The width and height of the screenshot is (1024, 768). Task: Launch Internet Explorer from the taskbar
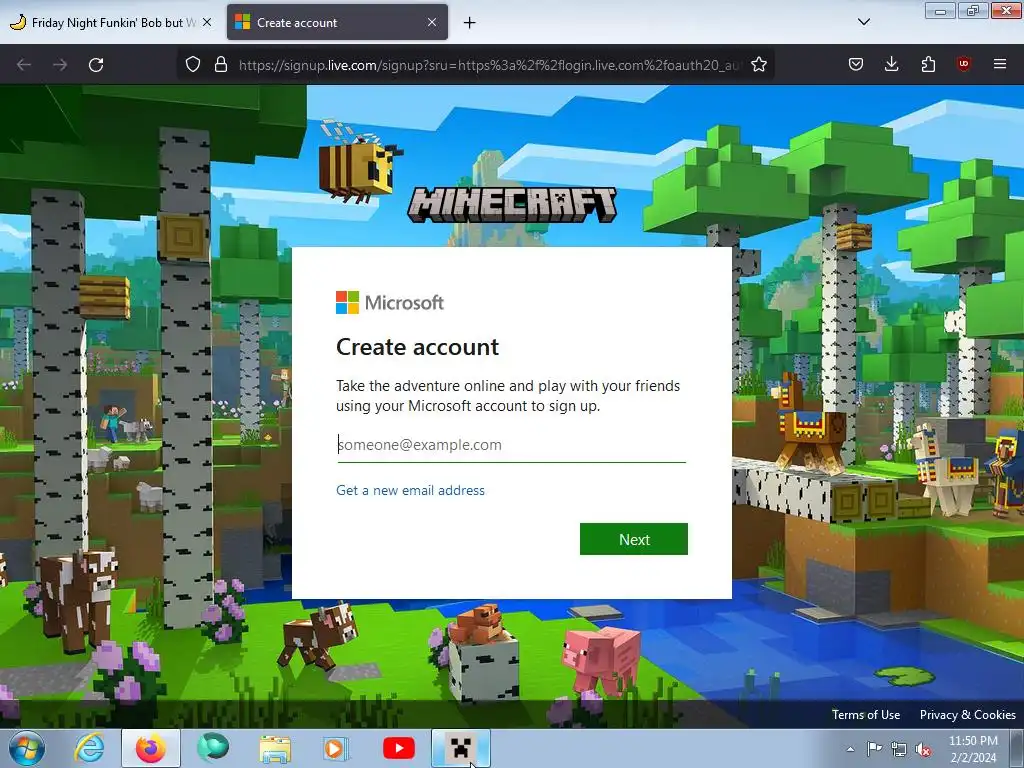(89, 748)
